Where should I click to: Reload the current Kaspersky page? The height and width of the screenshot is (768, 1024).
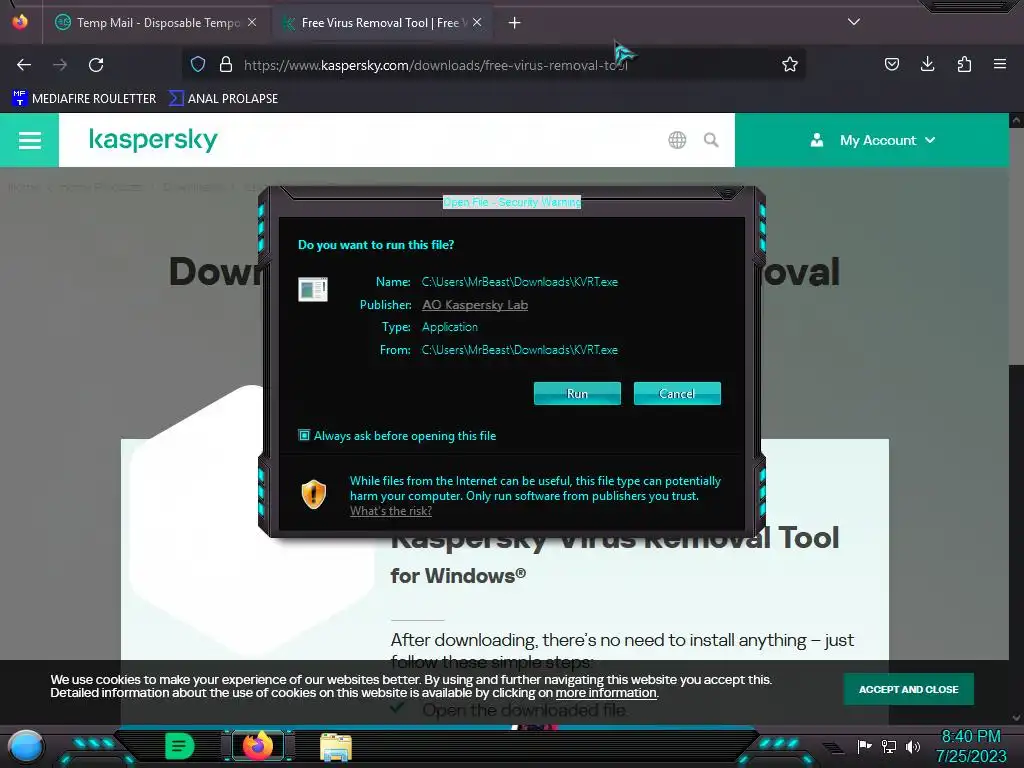pos(96,65)
